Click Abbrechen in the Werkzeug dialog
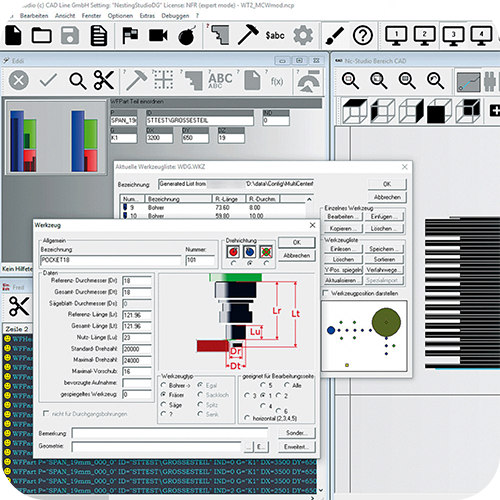Screen dimensions: 500x500 [296, 256]
